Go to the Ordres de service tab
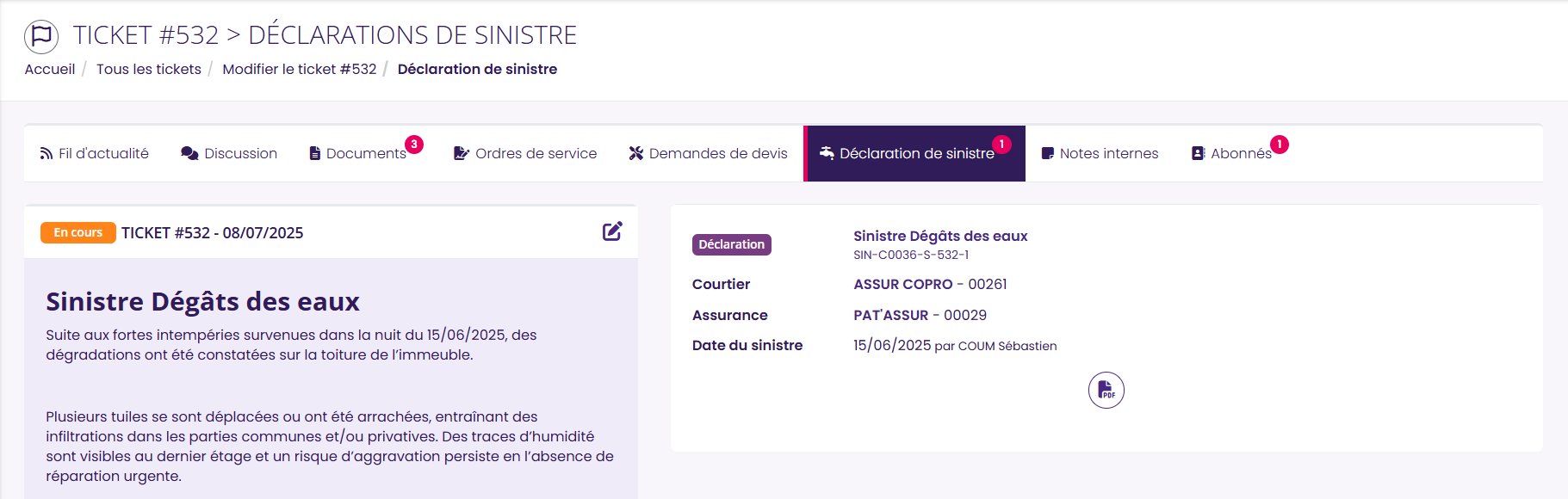 (525, 153)
